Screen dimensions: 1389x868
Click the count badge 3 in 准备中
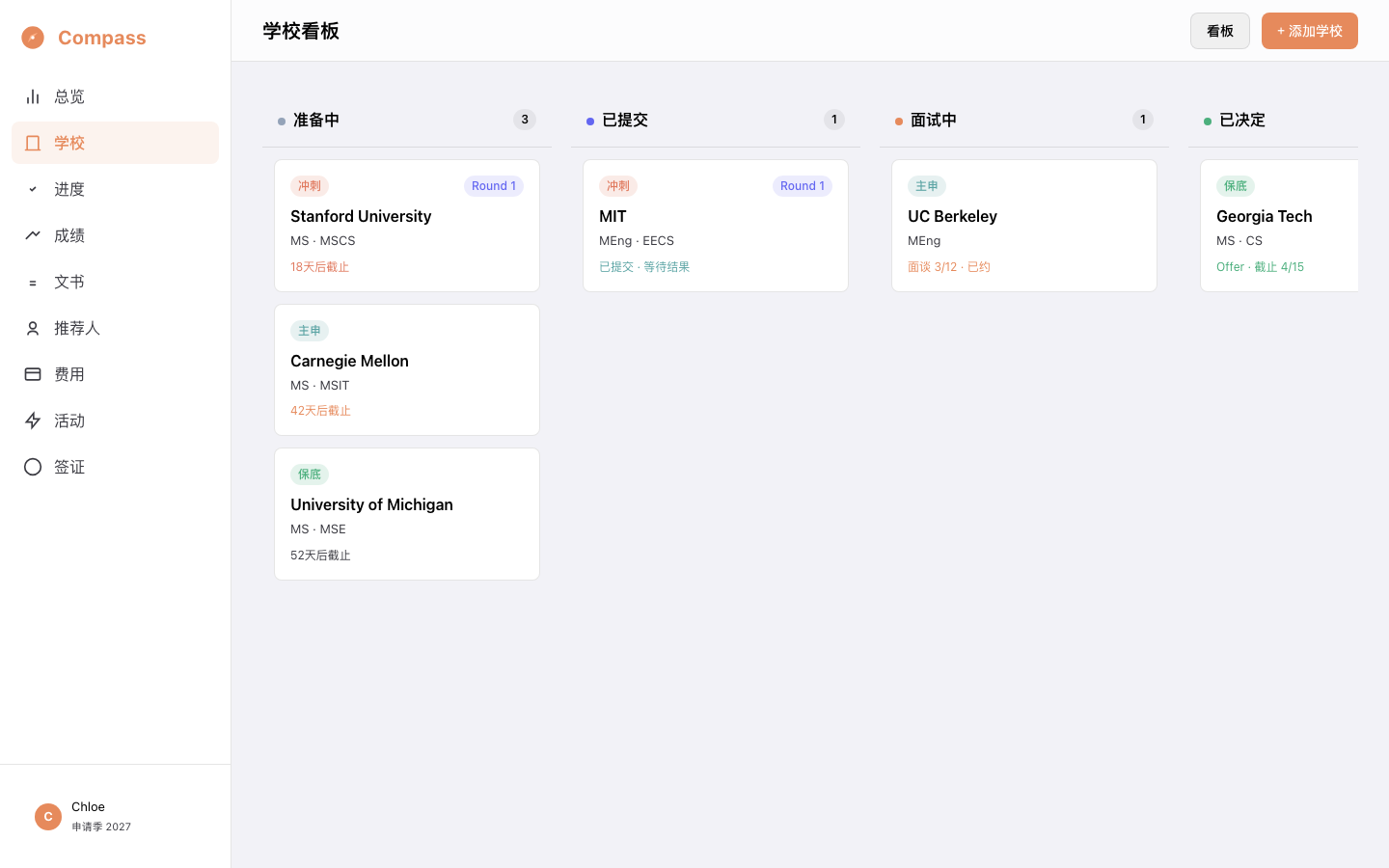point(525,120)
